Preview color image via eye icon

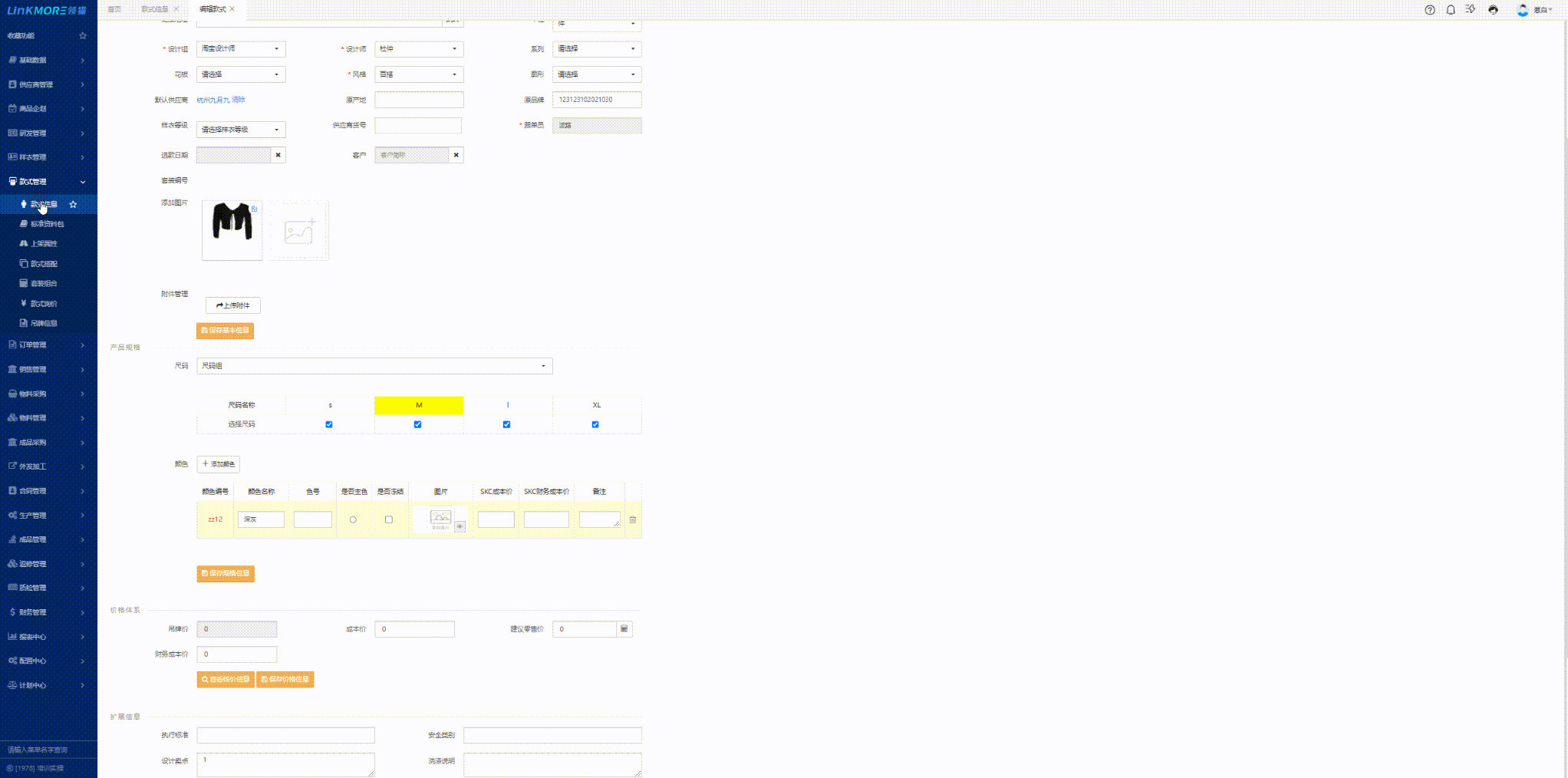pos(460,526)
